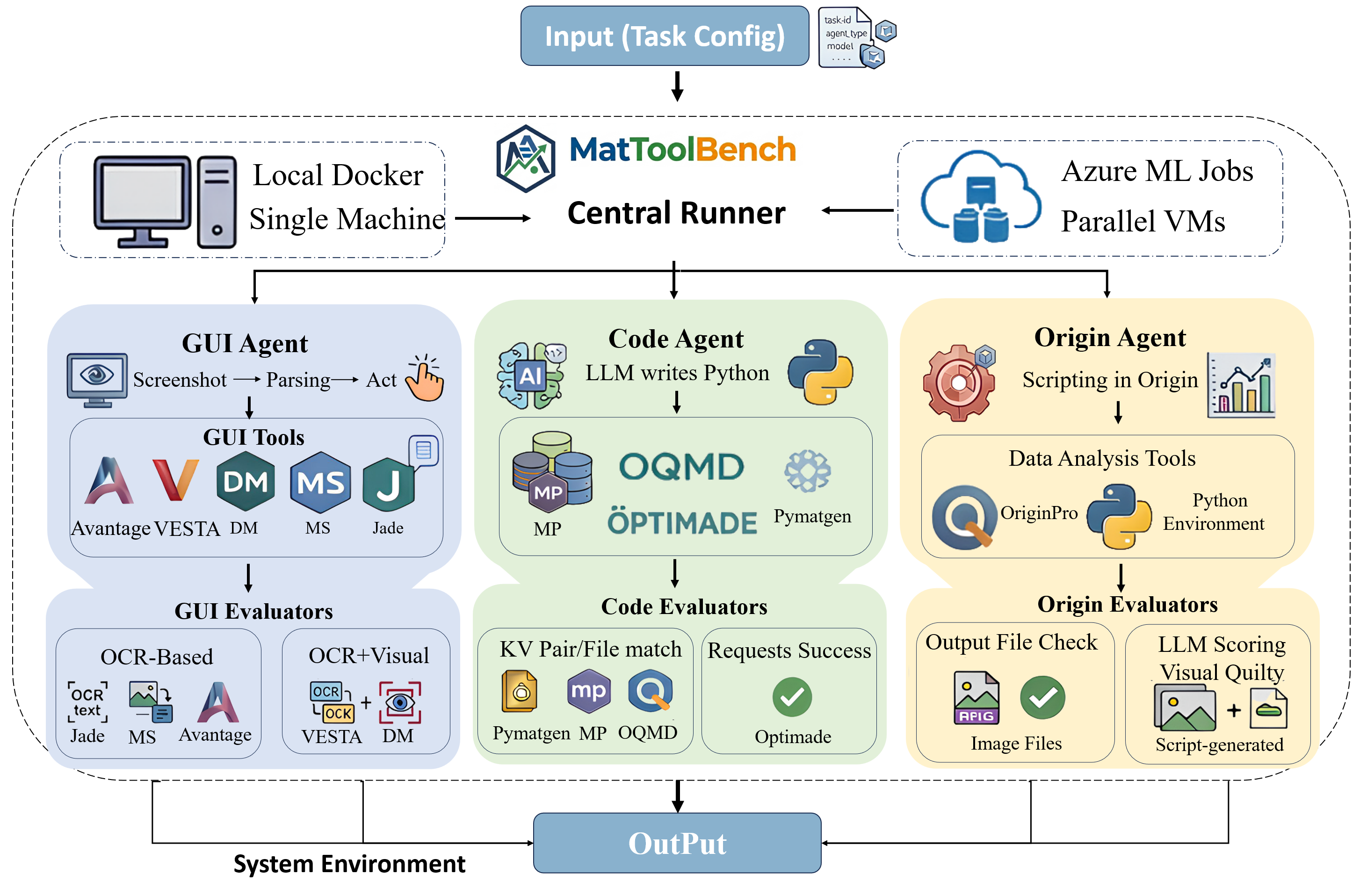Switch to the Code Agent panel
The height and width of the screenshot is (896, 1367).
pyautogui.click(x=676, y=339)
